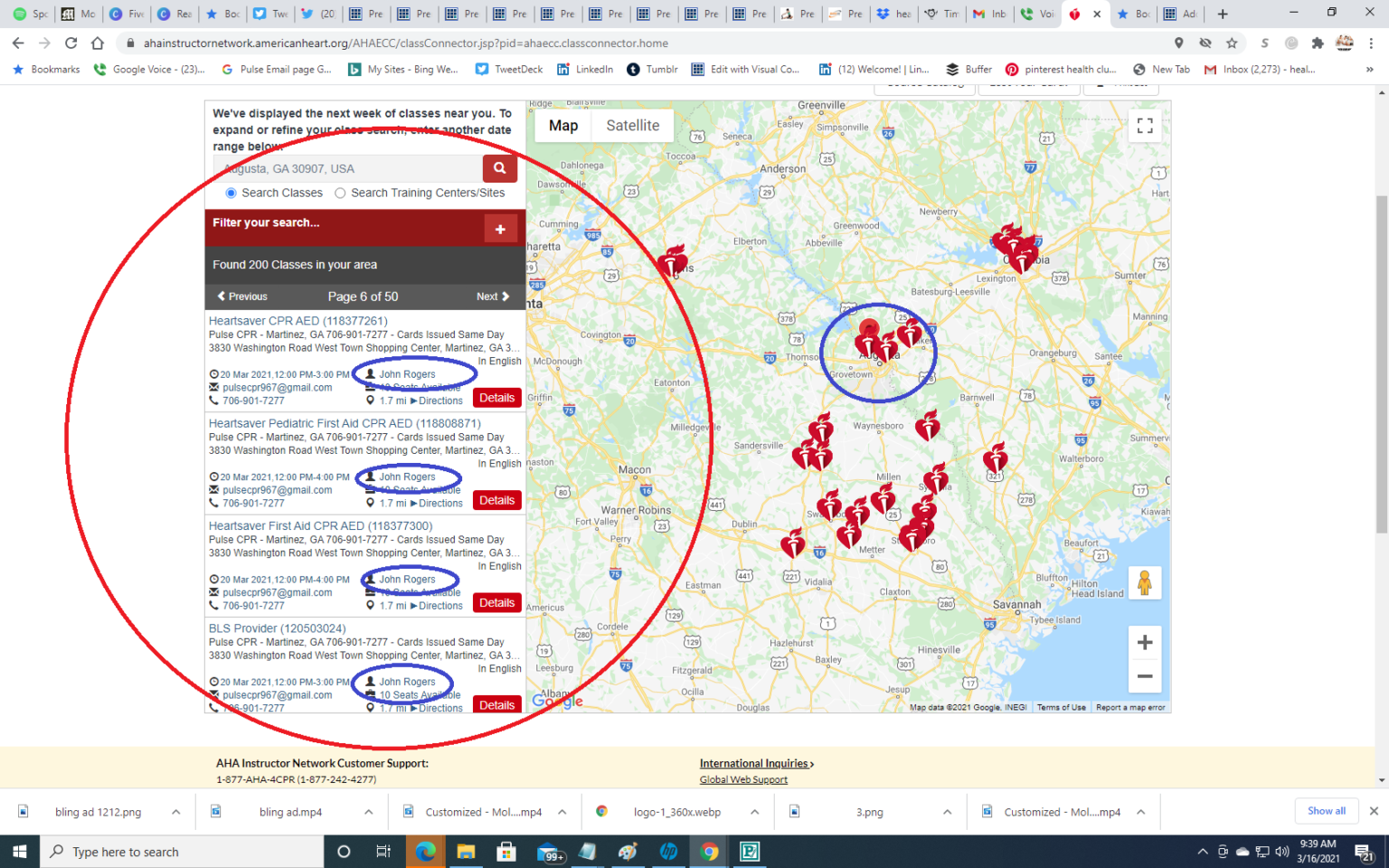Open the Heartsaver First Aid CPR AED (118377300) link
The height and width of the screenshot is (868, 1389).
(320, 525)
